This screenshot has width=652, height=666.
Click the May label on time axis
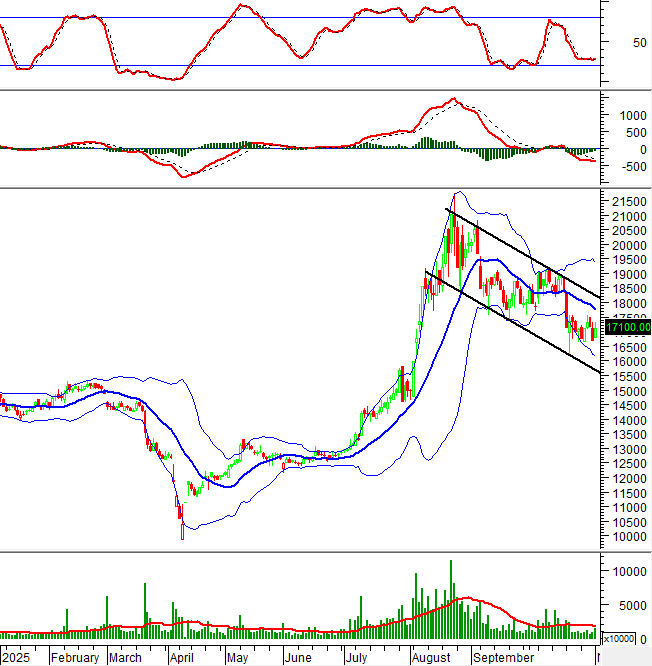[236, 658]
